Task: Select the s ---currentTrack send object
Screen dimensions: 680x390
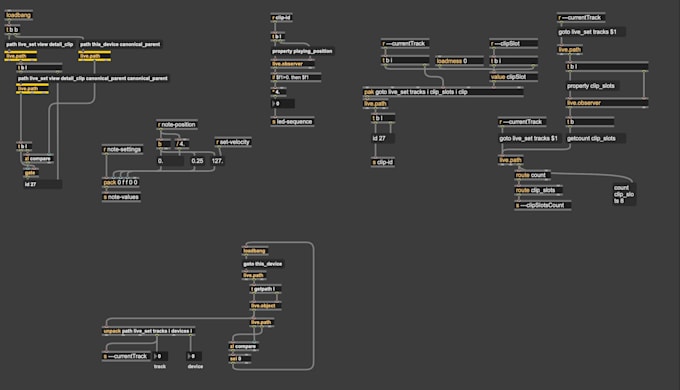Action: click(x=126, y=356)
